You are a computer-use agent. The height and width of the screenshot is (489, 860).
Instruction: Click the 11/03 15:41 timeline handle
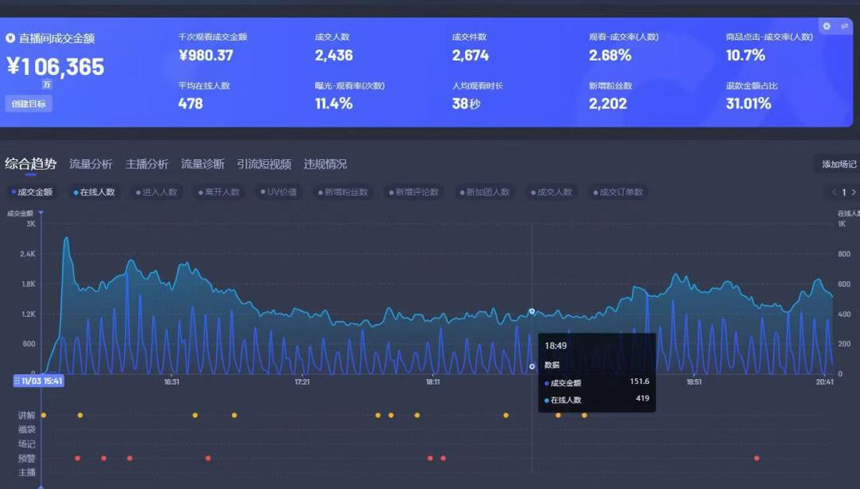click(x=39, y=381)
